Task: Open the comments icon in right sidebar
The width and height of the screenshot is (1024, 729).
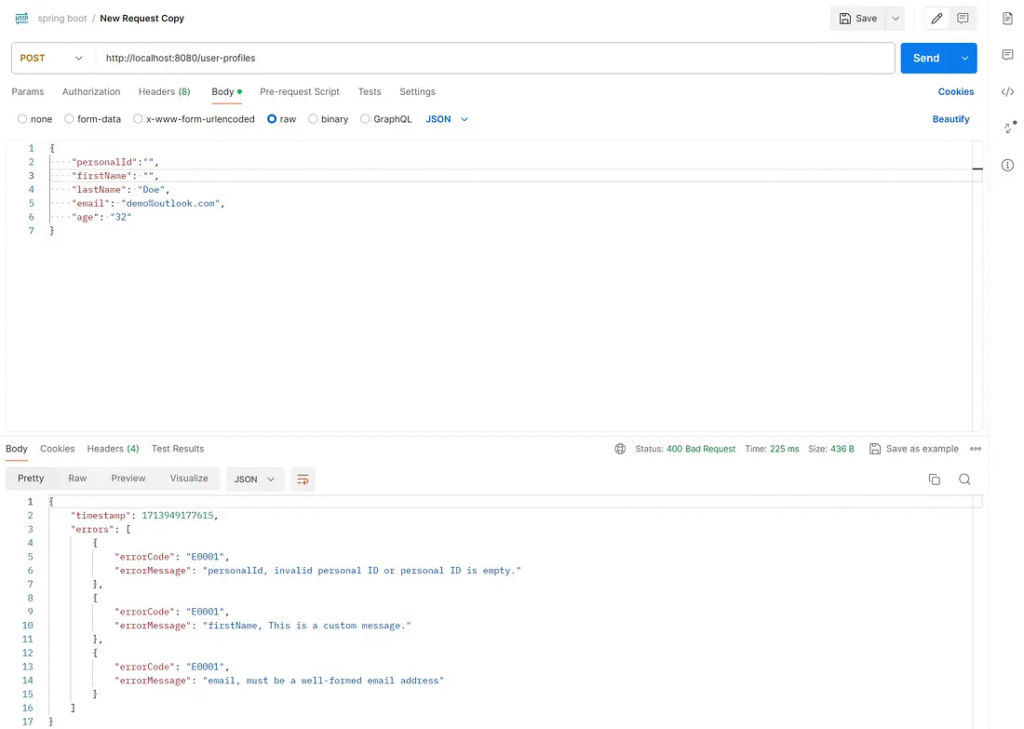Action: tap(1008, 55)
